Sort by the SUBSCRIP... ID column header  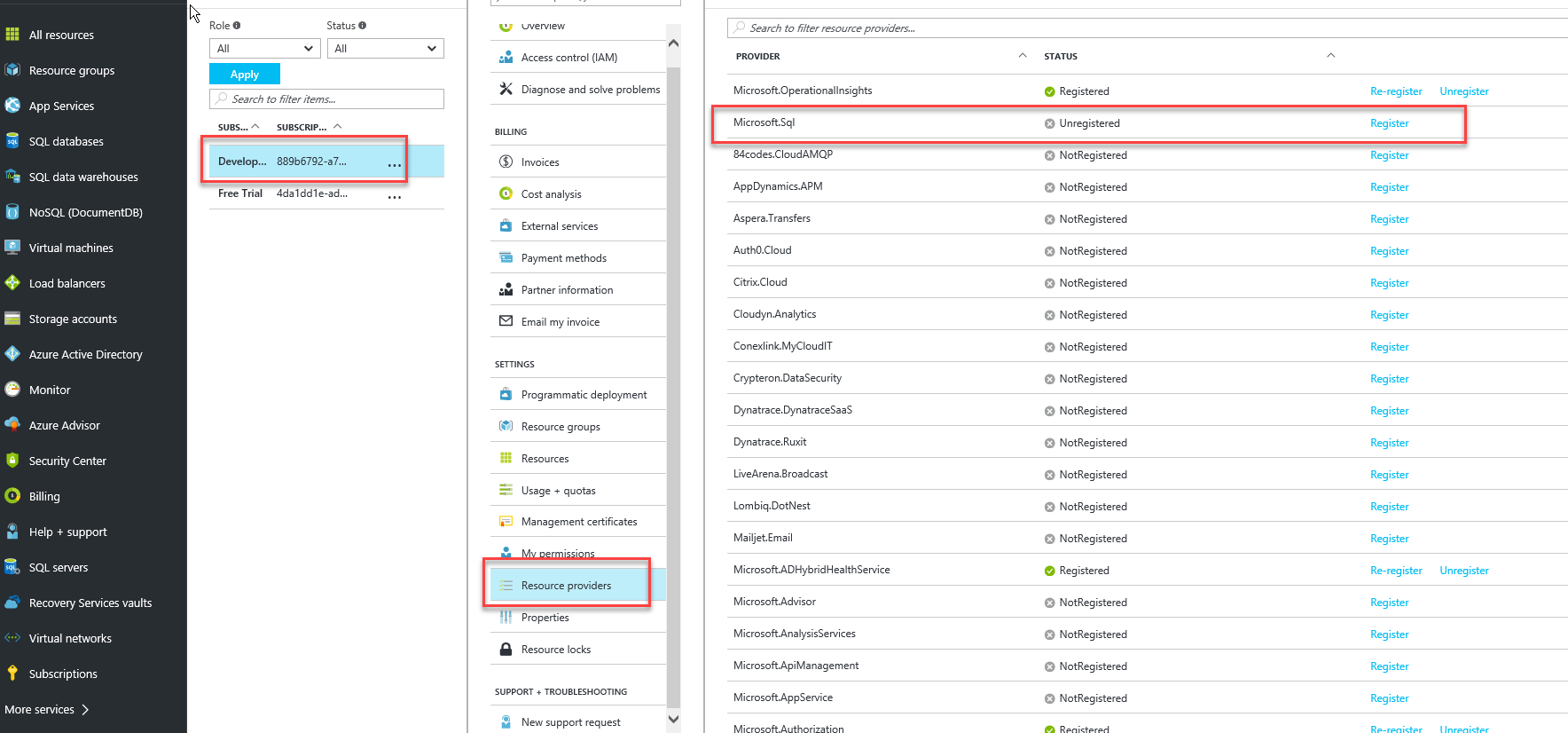click(309, 127)
